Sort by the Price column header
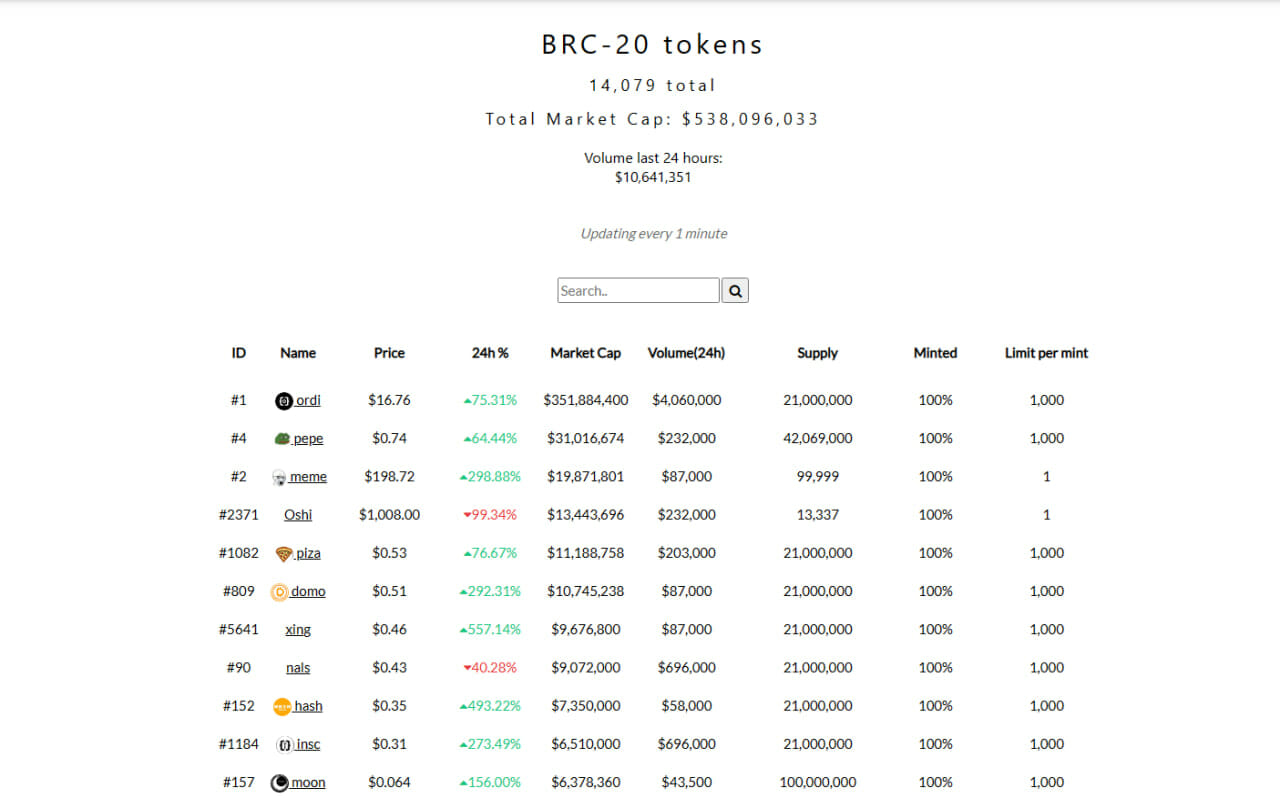 [x=389, y=353]
